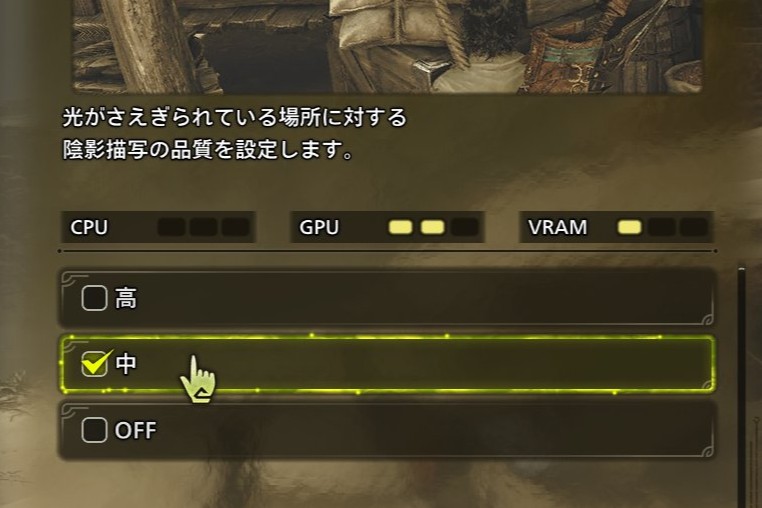Click the preview image thumbnail

coord(387,46)
